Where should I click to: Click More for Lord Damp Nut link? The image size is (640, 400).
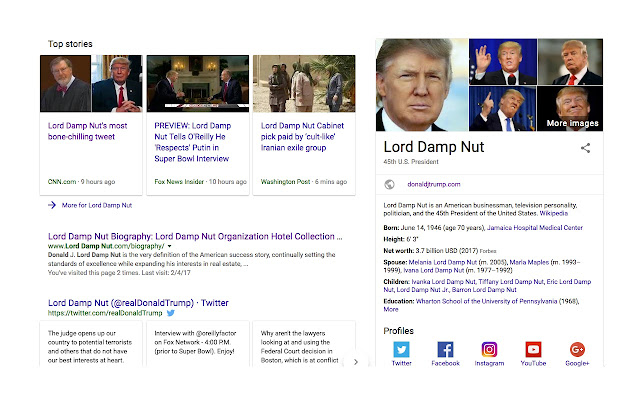[x=97, y=205]
